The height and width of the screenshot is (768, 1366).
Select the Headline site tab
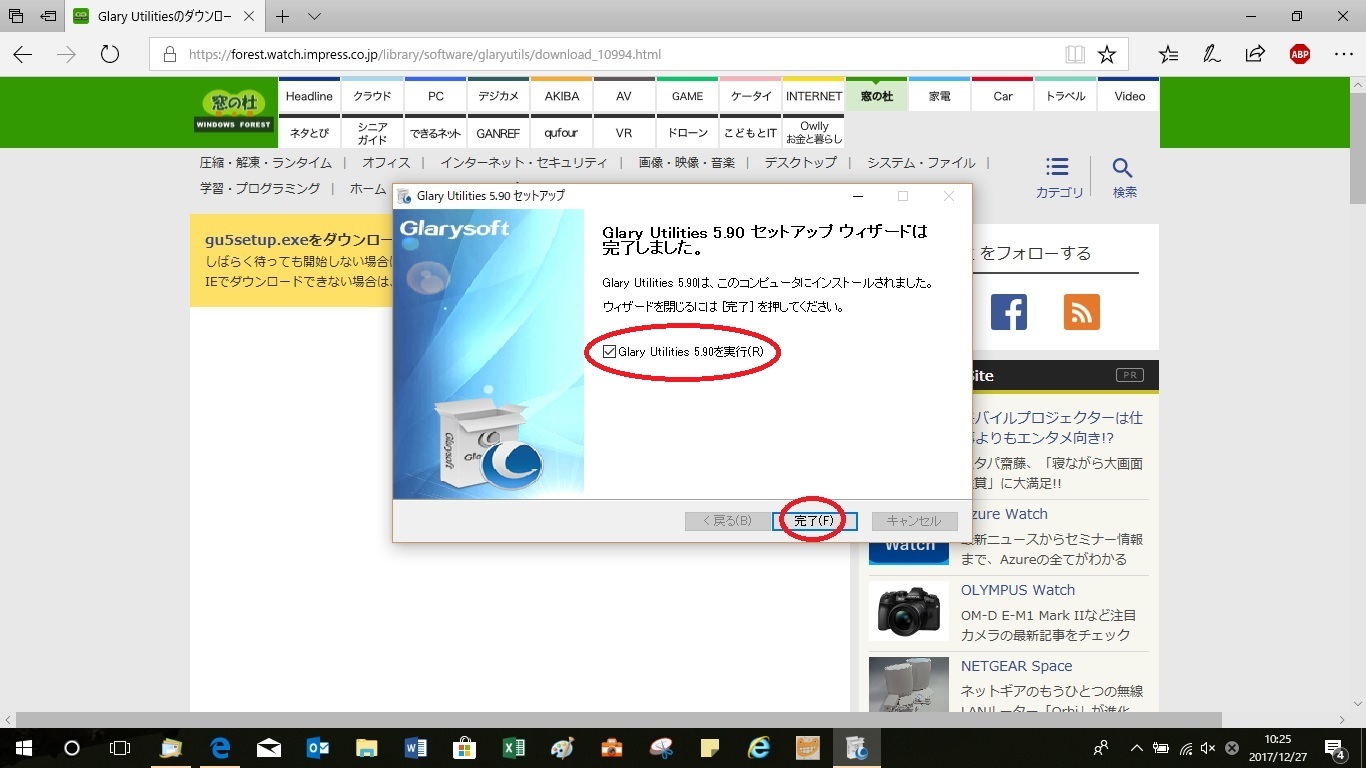309,96
